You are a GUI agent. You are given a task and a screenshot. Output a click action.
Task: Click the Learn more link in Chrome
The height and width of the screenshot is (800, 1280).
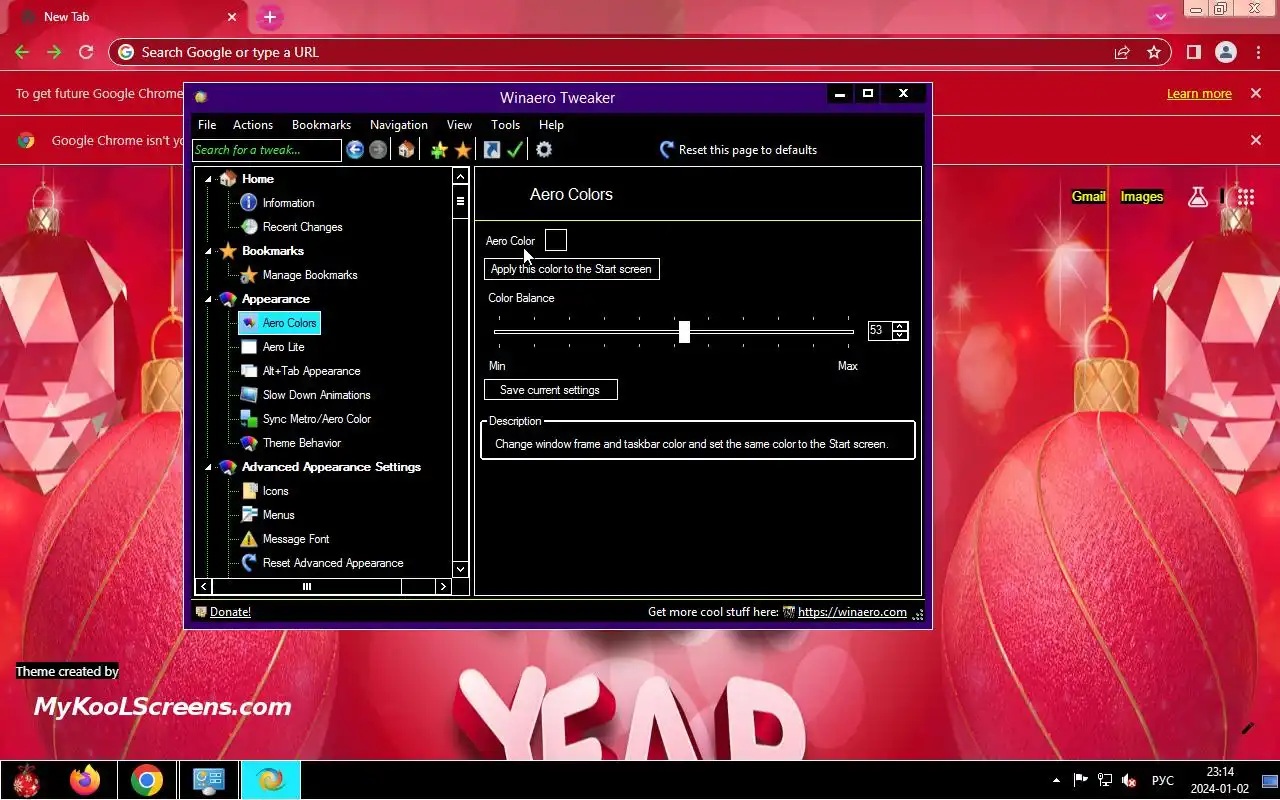pos(1199,94)
